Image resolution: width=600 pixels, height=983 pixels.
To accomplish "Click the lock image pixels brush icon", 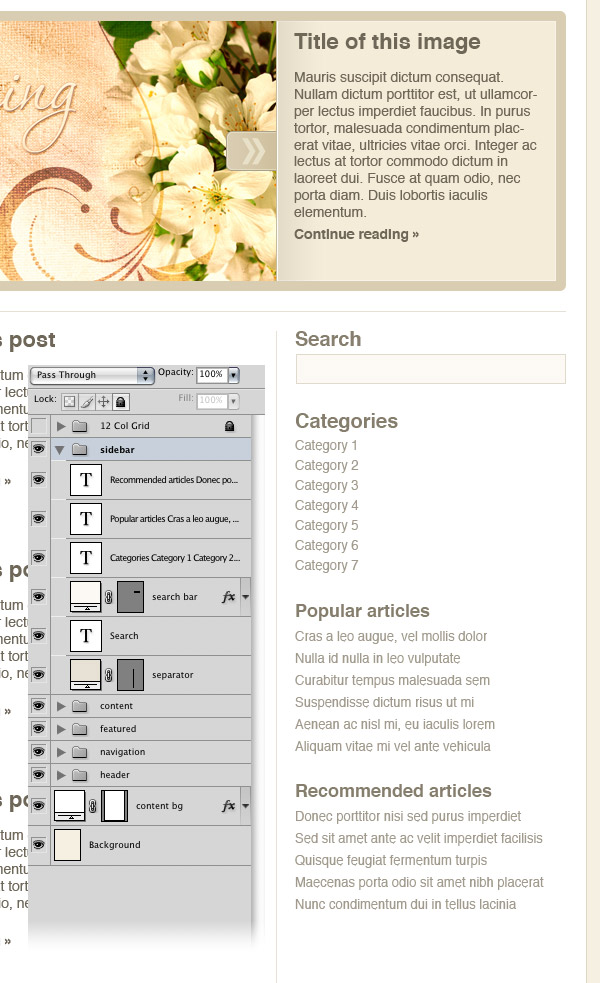I will [87, 401].
